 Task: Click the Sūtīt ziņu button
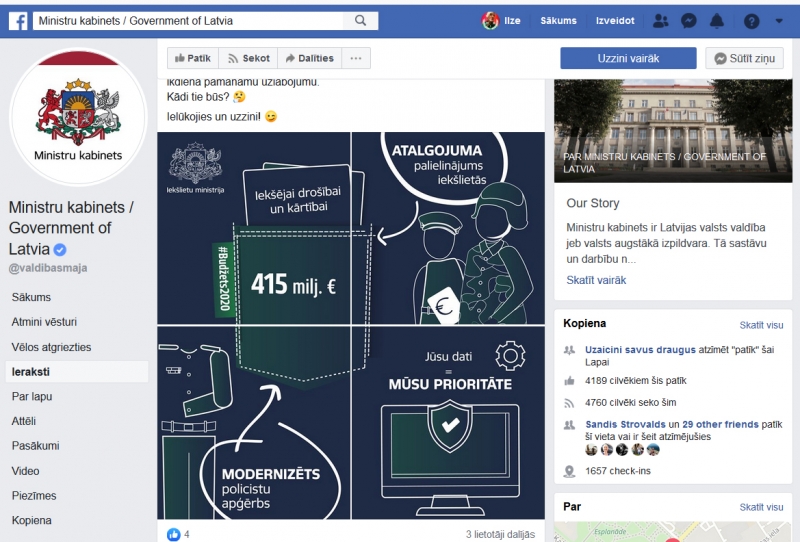(x=744, y=59)
